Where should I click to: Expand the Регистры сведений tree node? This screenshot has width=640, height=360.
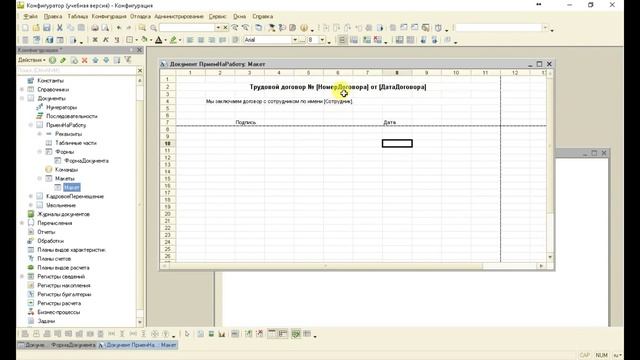click(22, 276)
